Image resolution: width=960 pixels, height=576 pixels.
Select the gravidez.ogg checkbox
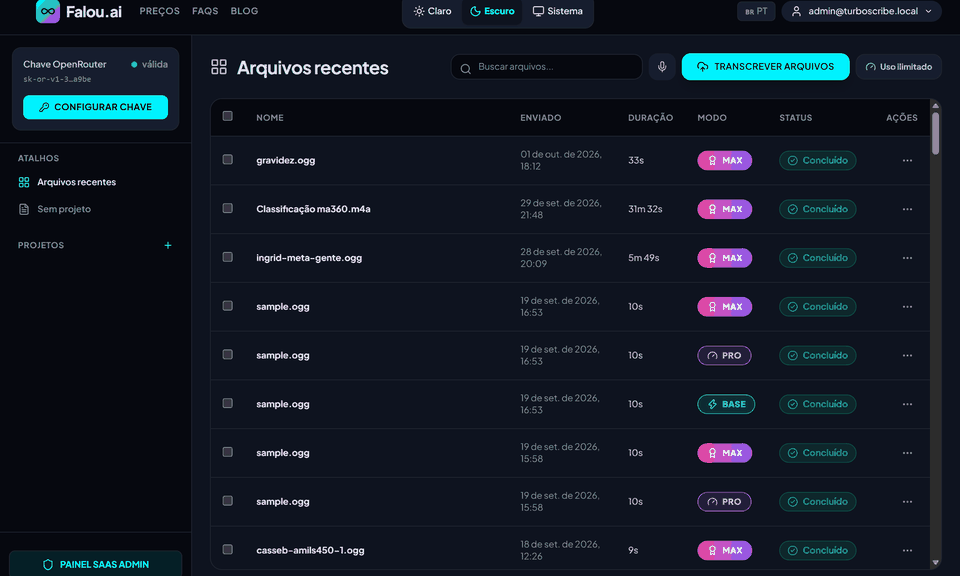pos(227,159)
